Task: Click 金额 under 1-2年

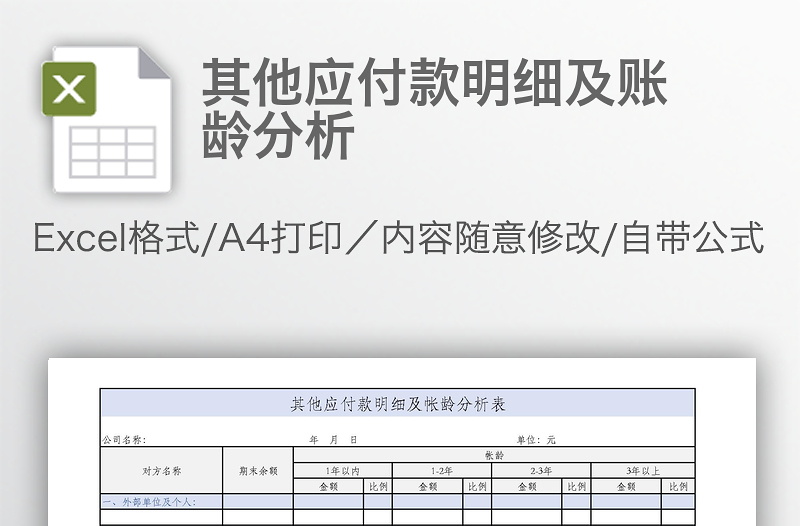Action: point(428,486)
